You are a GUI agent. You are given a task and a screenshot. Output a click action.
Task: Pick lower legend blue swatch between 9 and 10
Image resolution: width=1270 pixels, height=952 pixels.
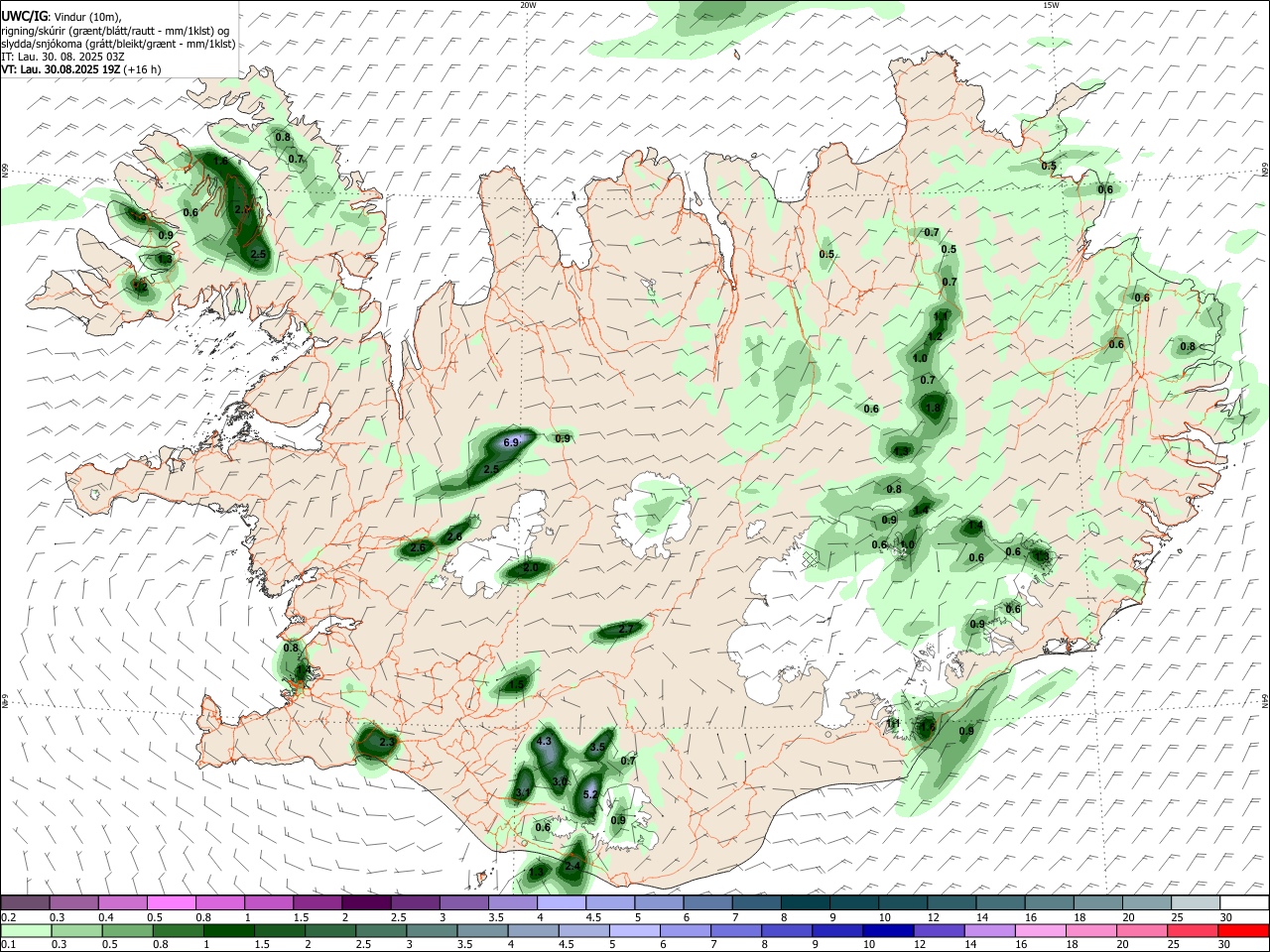point(837,930)
